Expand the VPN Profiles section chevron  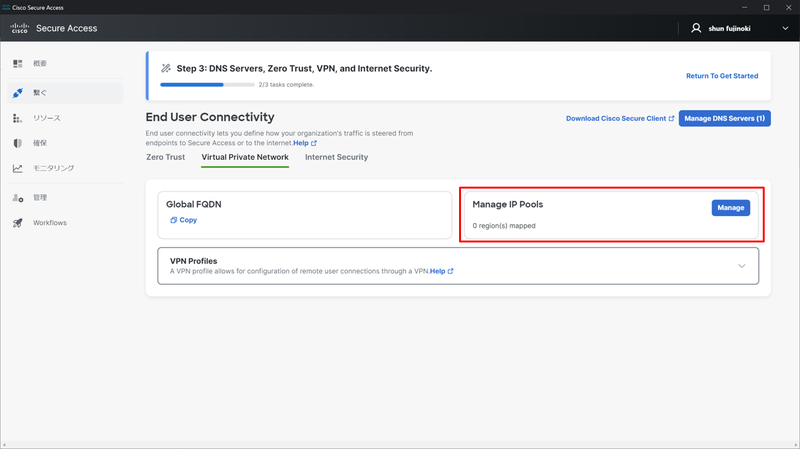pos(741,266)
